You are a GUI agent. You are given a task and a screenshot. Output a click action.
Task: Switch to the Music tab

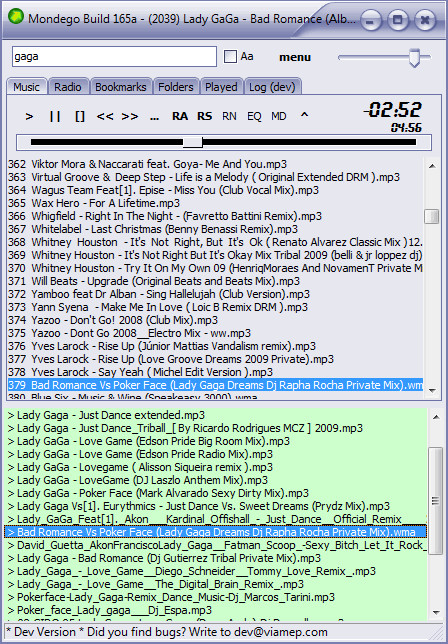[26, 87]
